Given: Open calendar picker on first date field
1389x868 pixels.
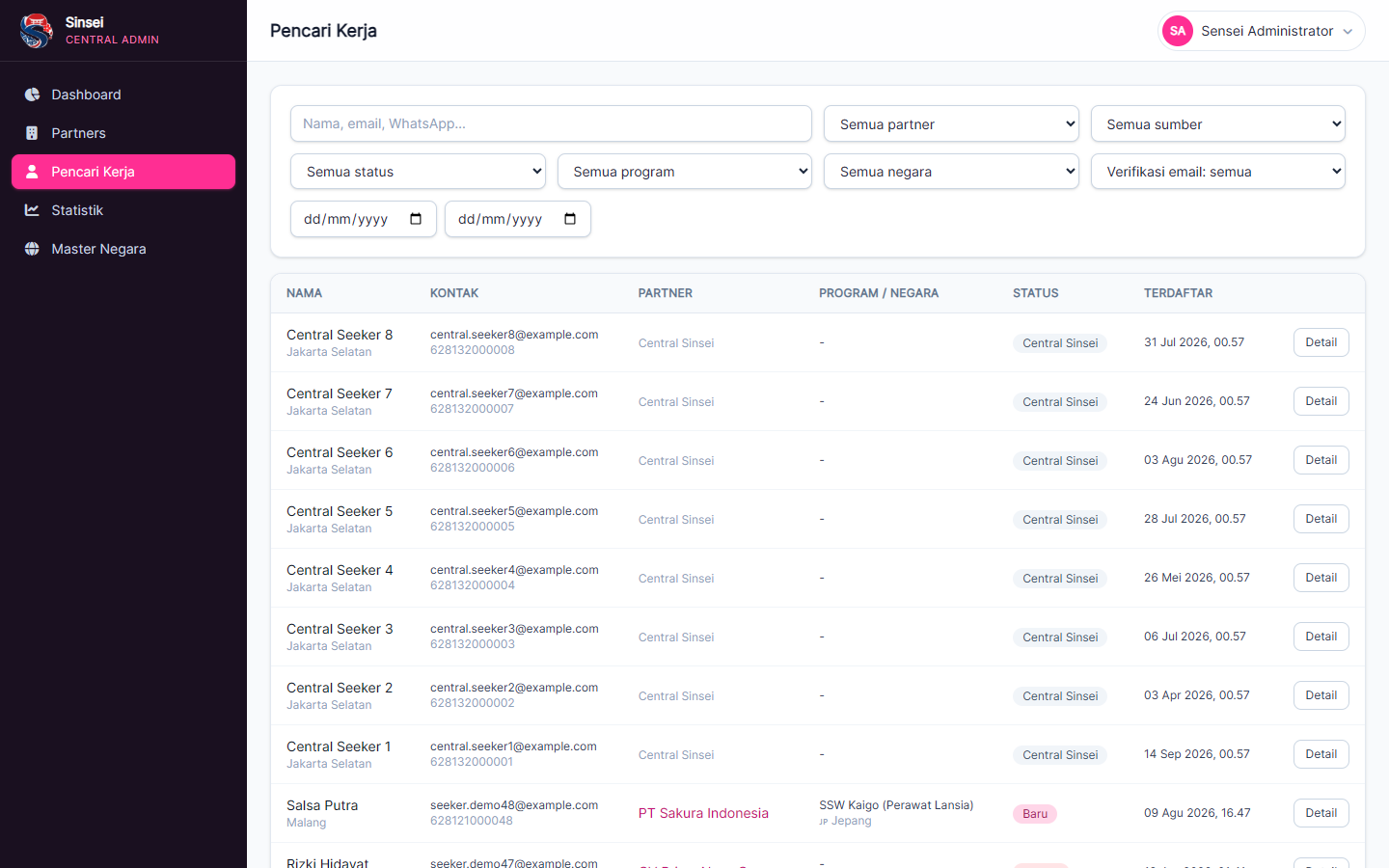Looking at the screenshot, I should coord(416,219).
